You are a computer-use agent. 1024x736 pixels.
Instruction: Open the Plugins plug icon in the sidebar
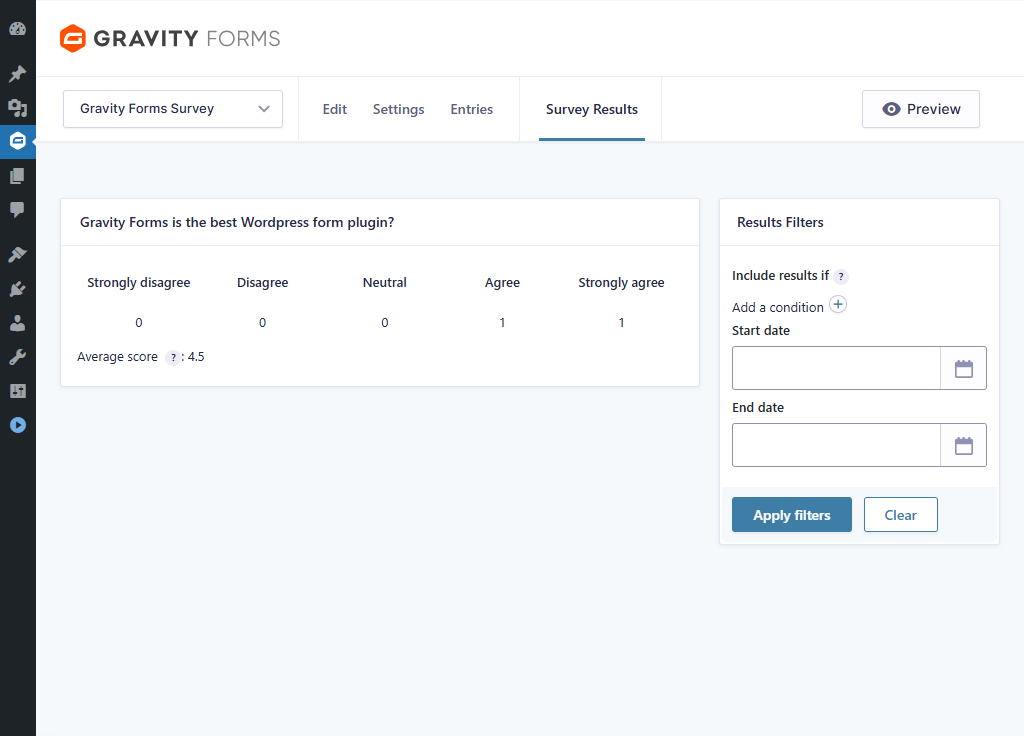tap(17, 289)
